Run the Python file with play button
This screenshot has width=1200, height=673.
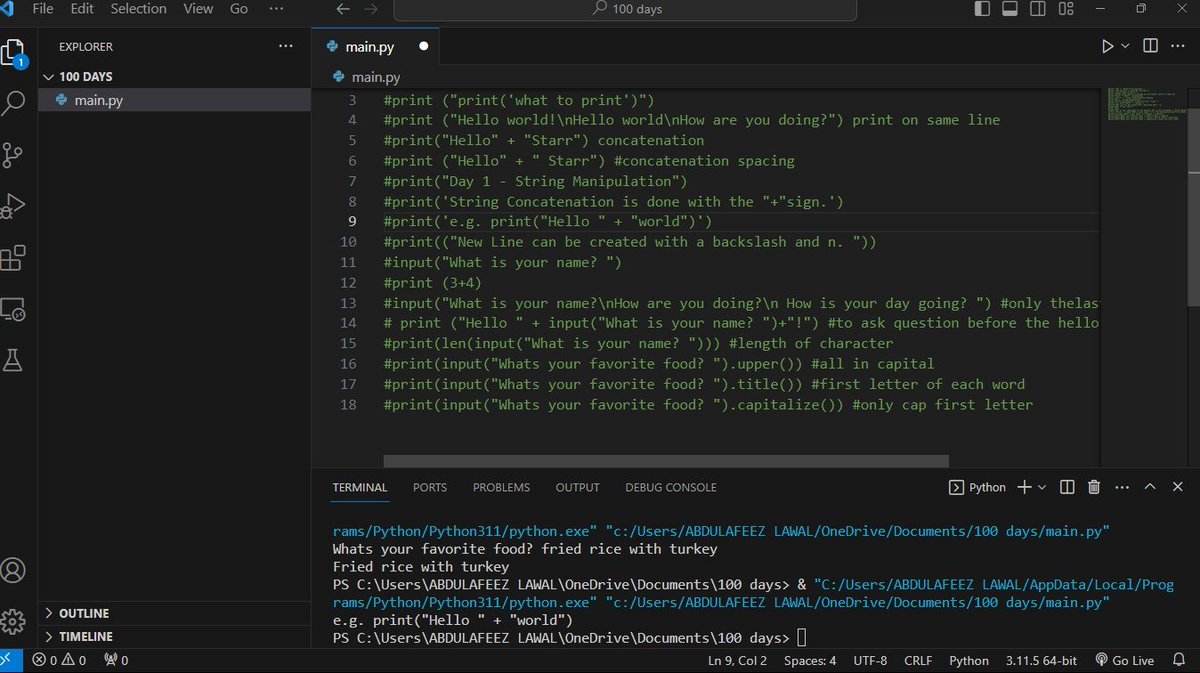[1107, 46]
